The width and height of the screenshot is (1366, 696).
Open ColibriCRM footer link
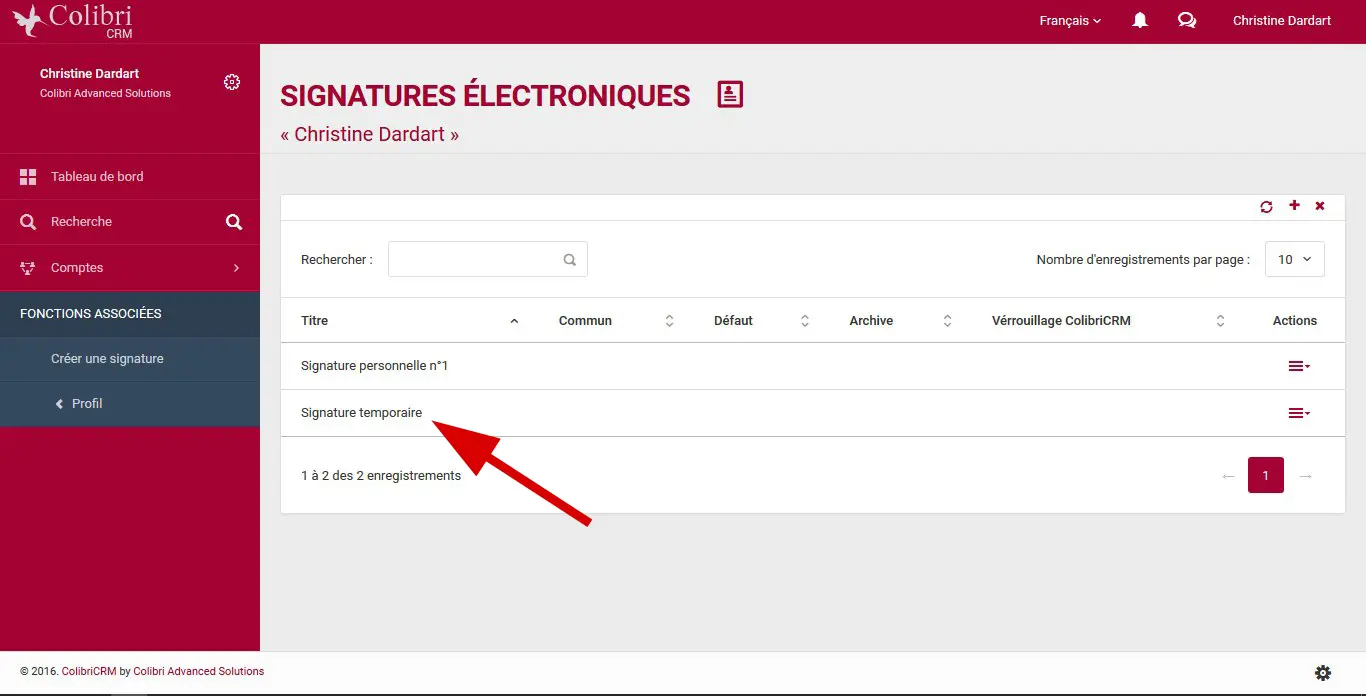pyautogui.click(x=89, y=672)
